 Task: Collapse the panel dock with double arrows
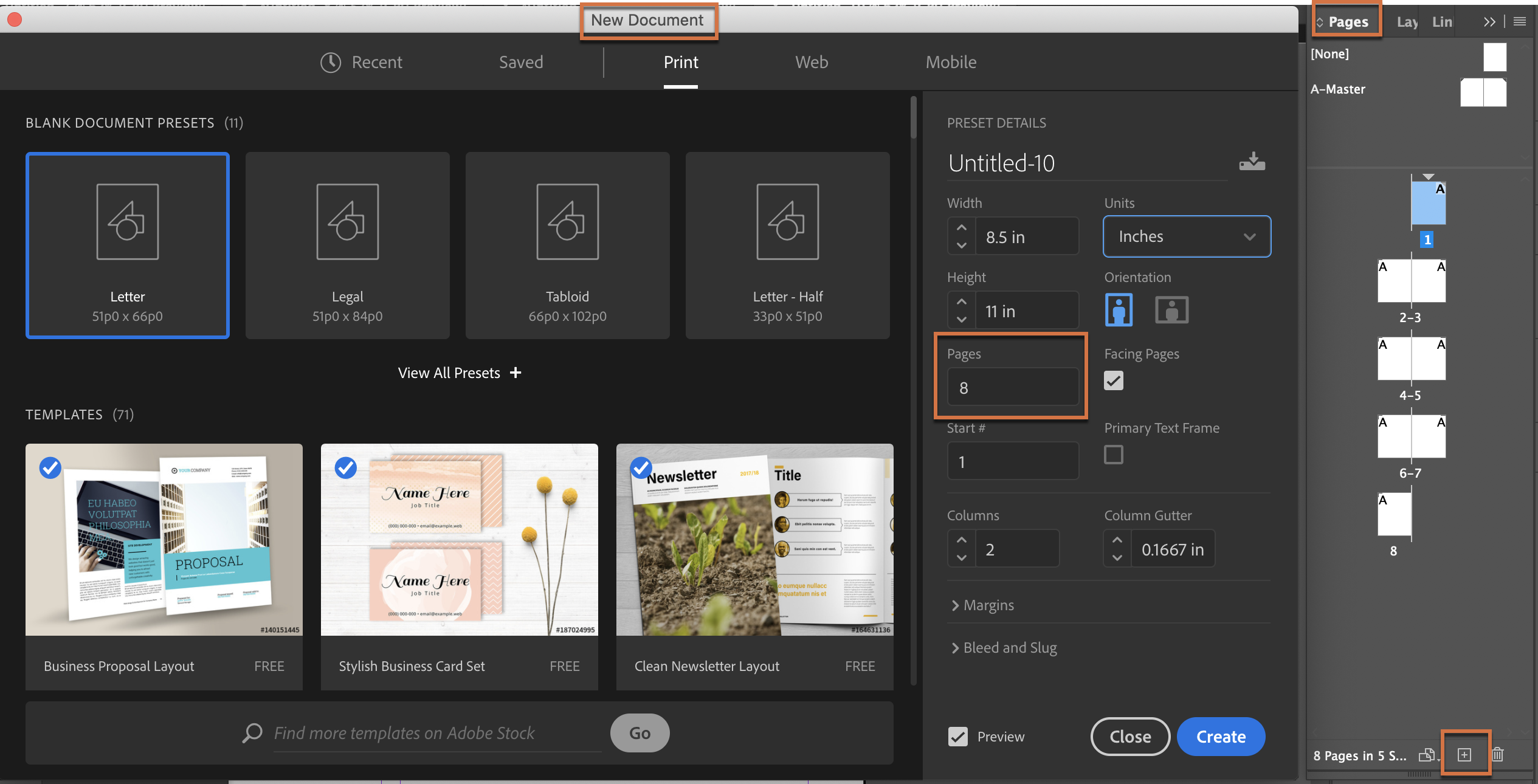point(1489,20)
